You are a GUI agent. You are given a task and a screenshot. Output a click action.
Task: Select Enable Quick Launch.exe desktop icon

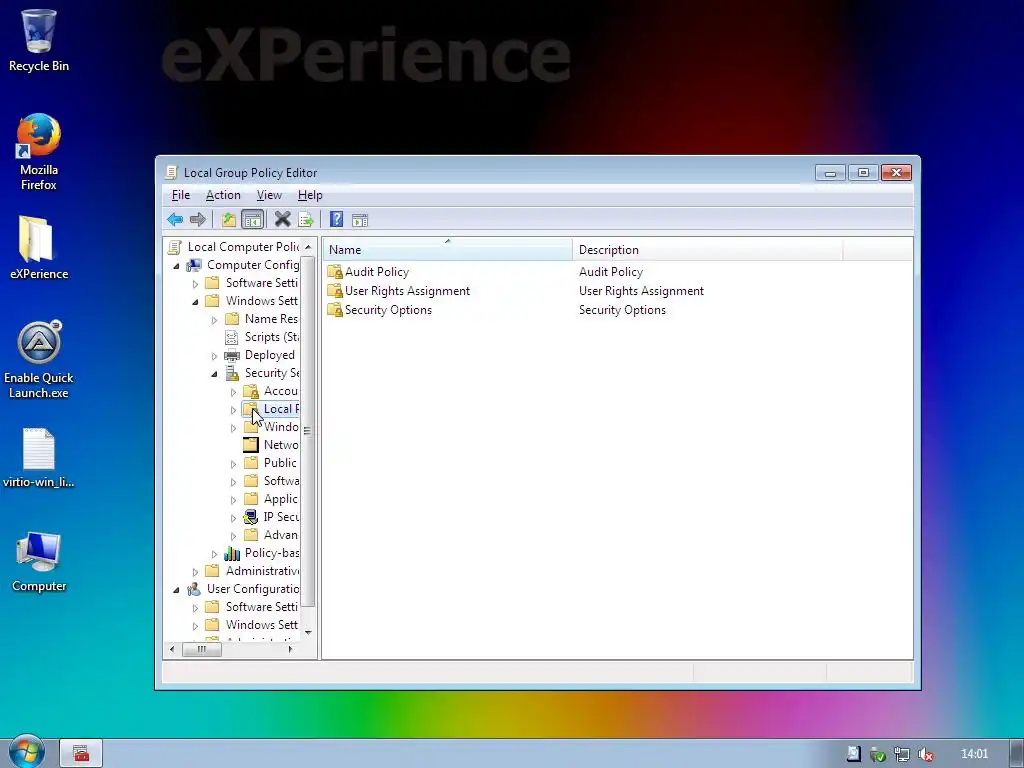coord(39,359)
